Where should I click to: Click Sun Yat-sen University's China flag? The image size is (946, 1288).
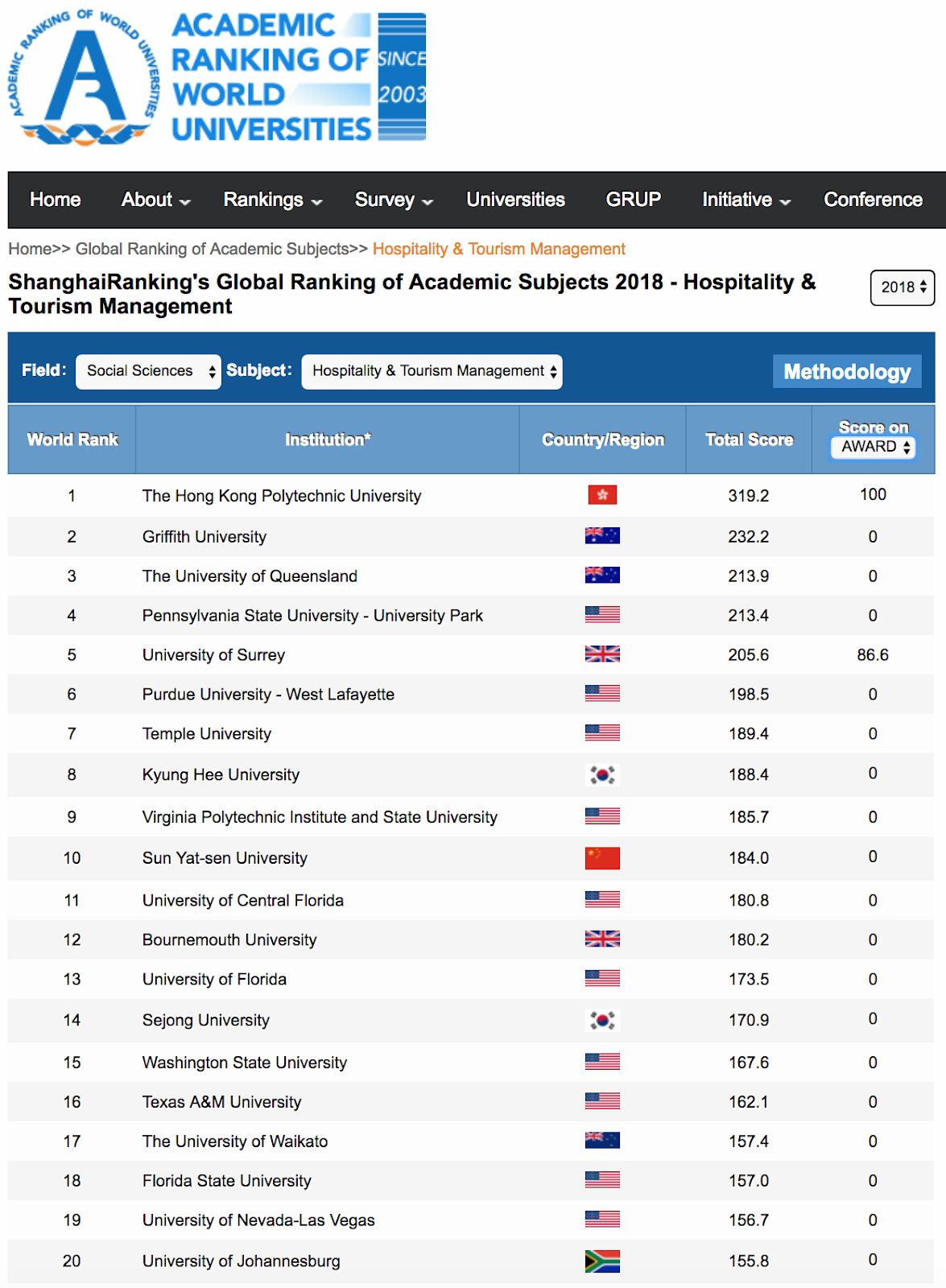(602, 858)
